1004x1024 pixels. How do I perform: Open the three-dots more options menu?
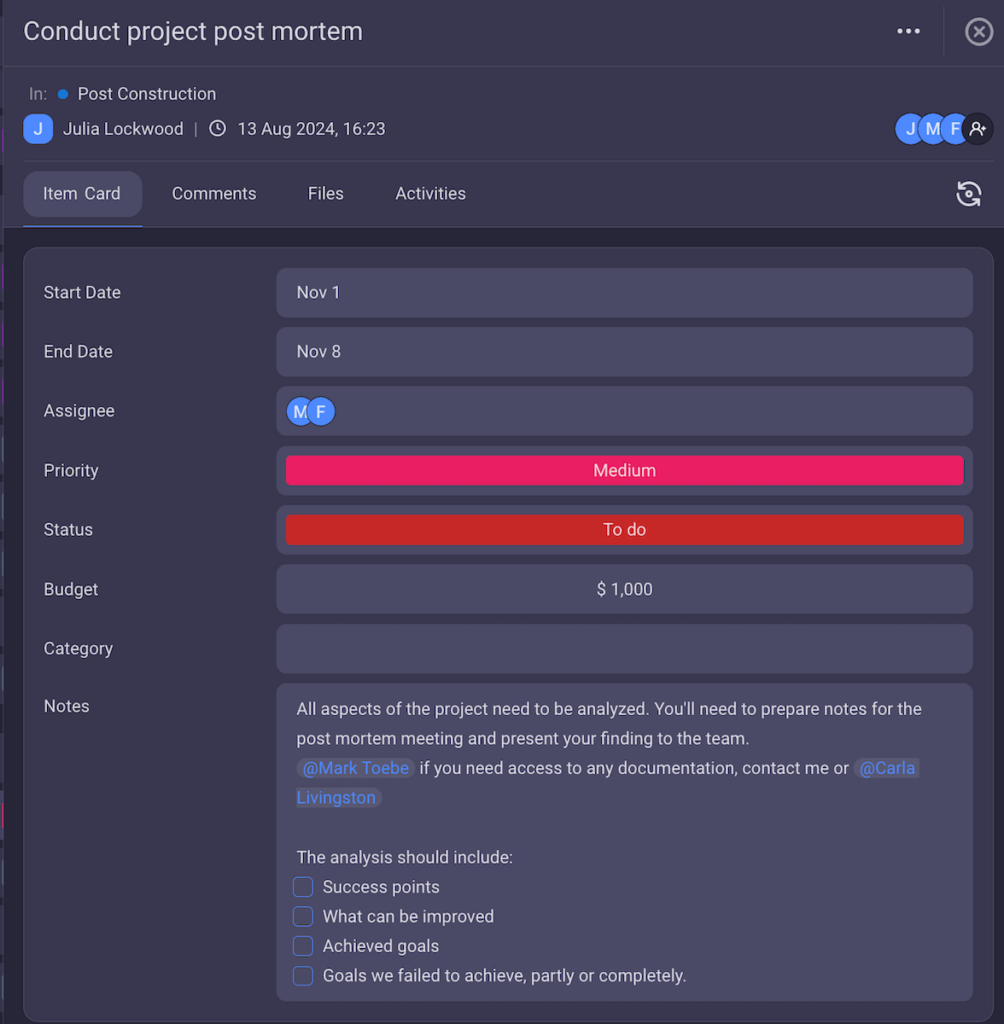(x=908, y=31)
